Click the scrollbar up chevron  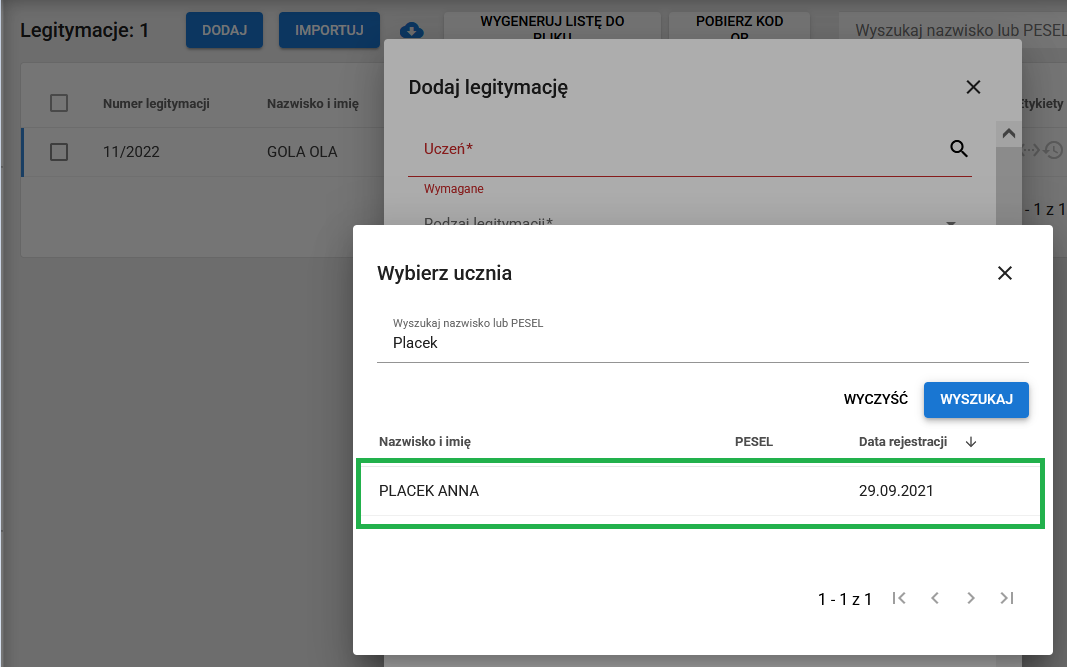[x=1009, y=133]
